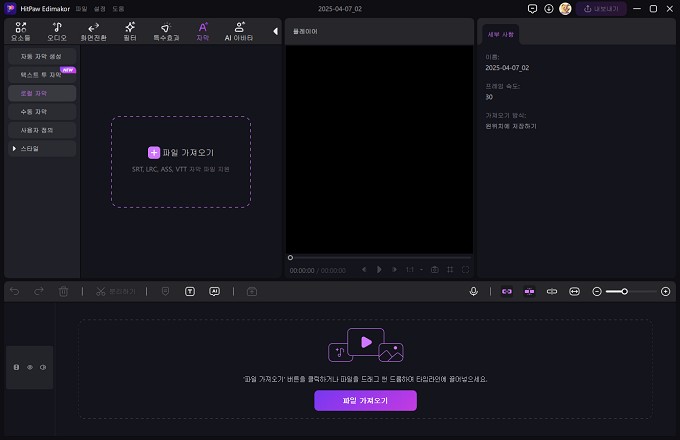Open the Help (도움) menu
The width and height of the screenshot is (680, 440).
pos(118,9)
